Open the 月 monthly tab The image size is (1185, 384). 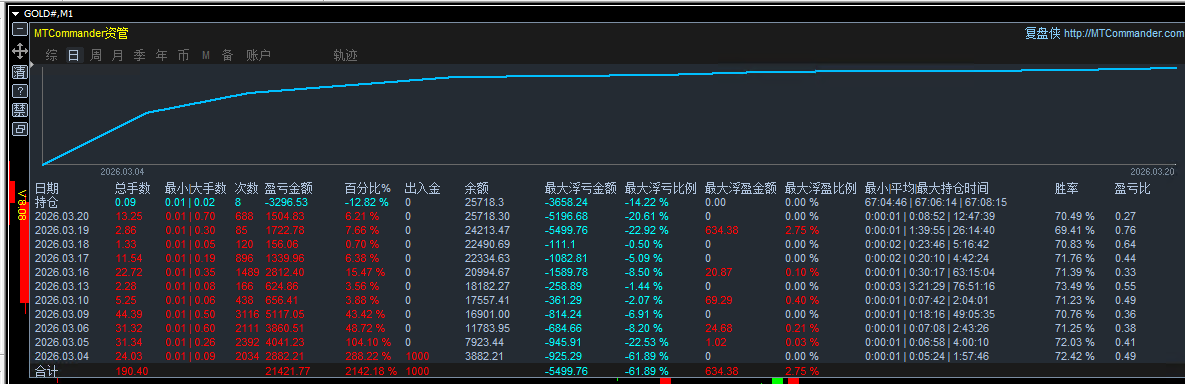tap(117, 55)
